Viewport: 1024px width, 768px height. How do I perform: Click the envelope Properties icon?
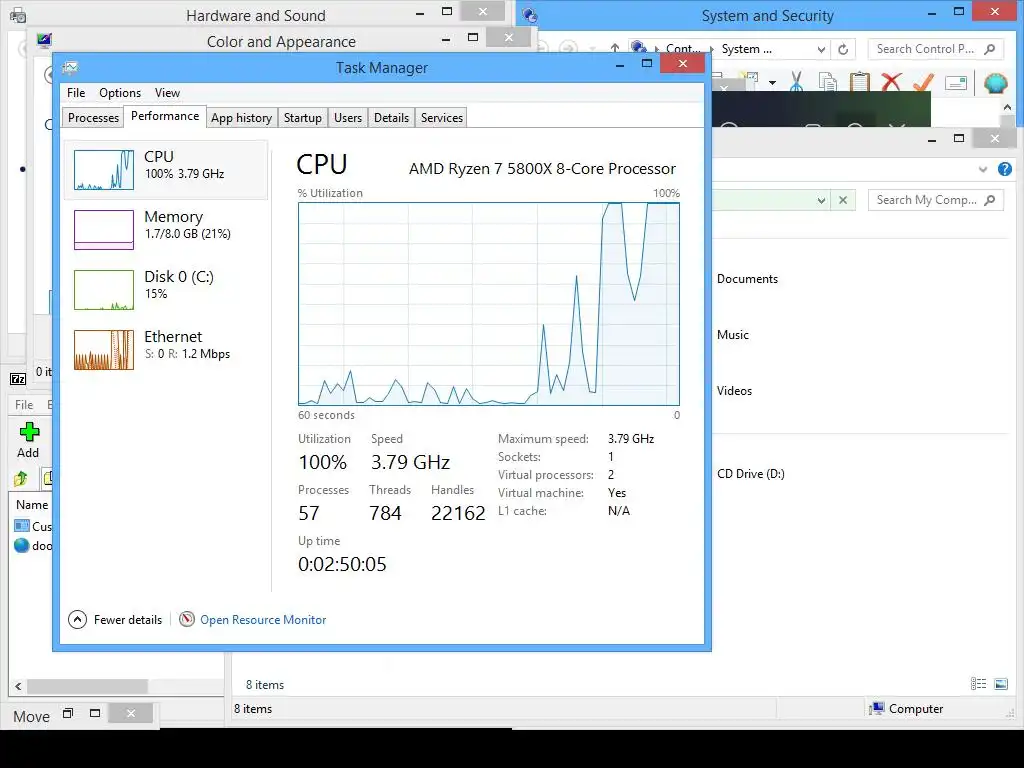click(955, 83)
